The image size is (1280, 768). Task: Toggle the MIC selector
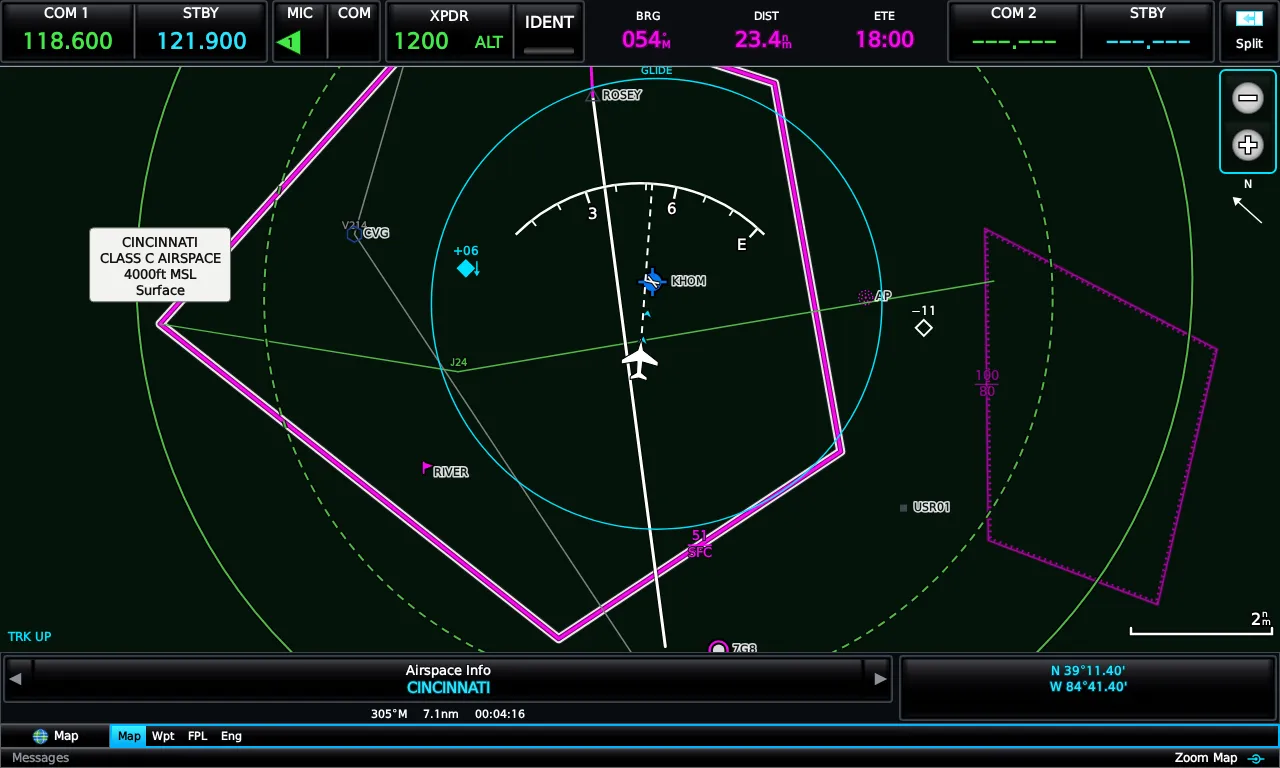click(x=299, y=31)
